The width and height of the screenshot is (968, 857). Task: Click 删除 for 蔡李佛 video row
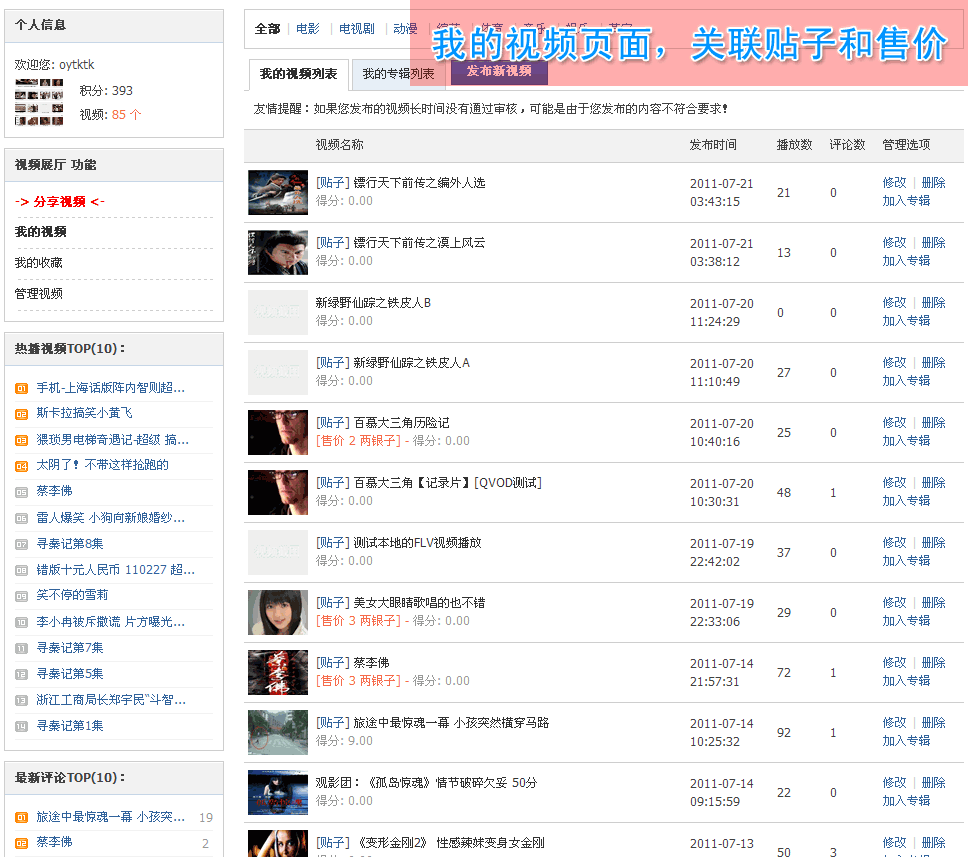coord(933,663)
